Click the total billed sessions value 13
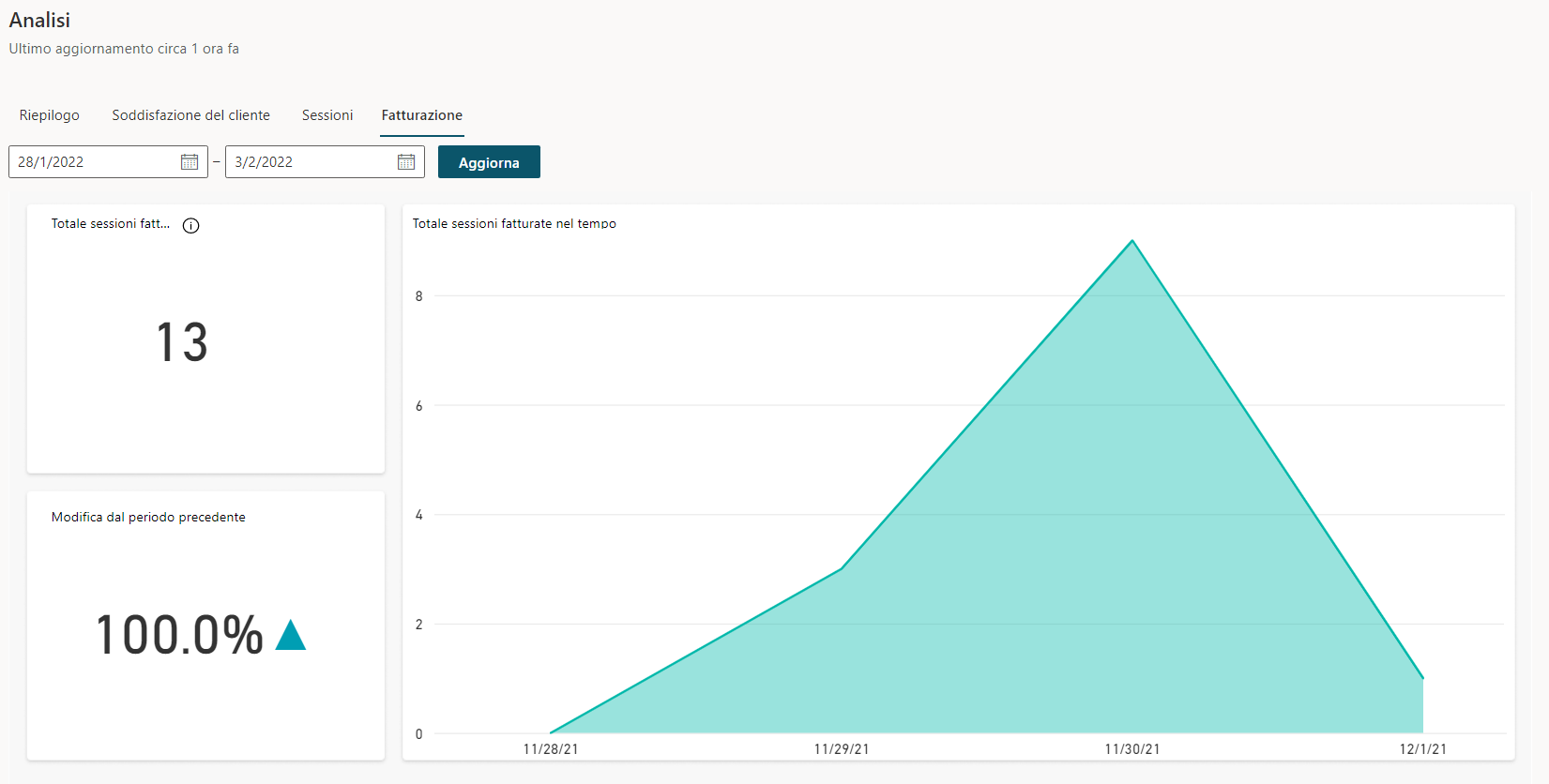1549x784 pixels. pyautogui.click(x=182, y=342)
